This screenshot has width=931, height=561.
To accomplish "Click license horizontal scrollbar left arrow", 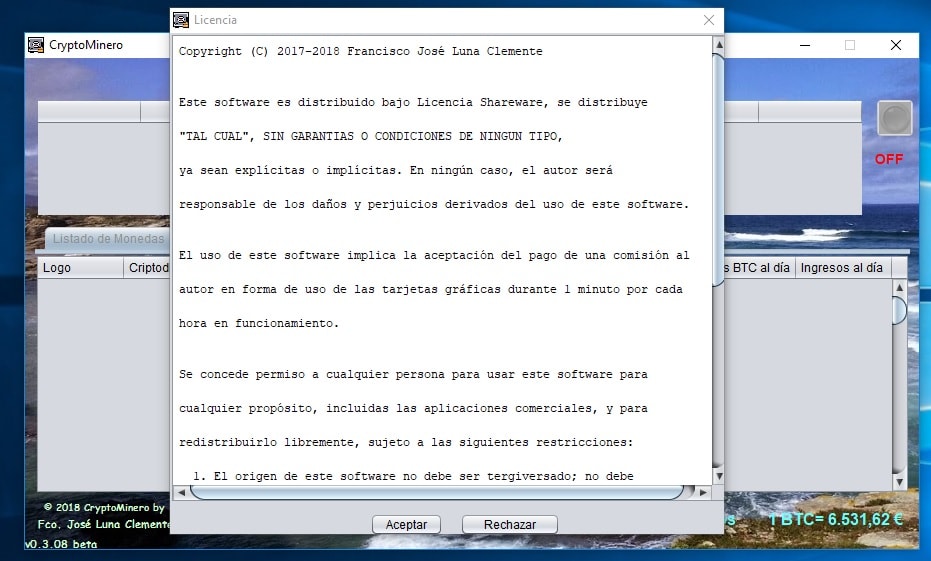I will (181, 492).
